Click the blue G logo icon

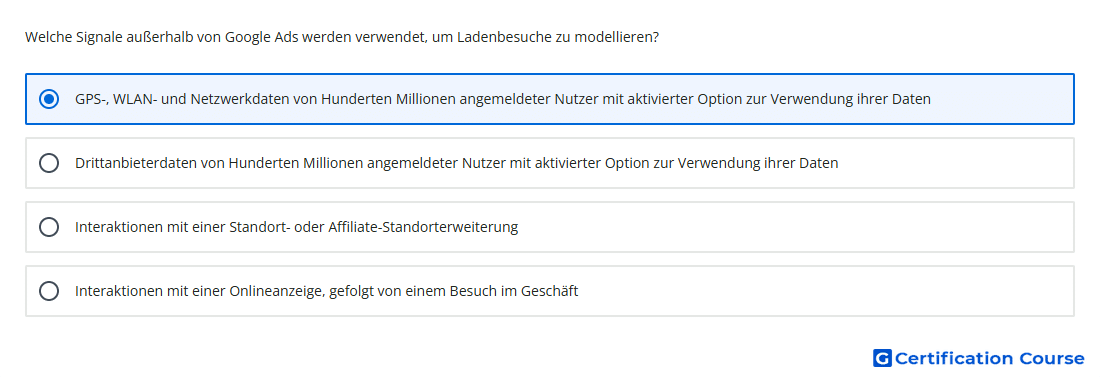click(882, 359)
